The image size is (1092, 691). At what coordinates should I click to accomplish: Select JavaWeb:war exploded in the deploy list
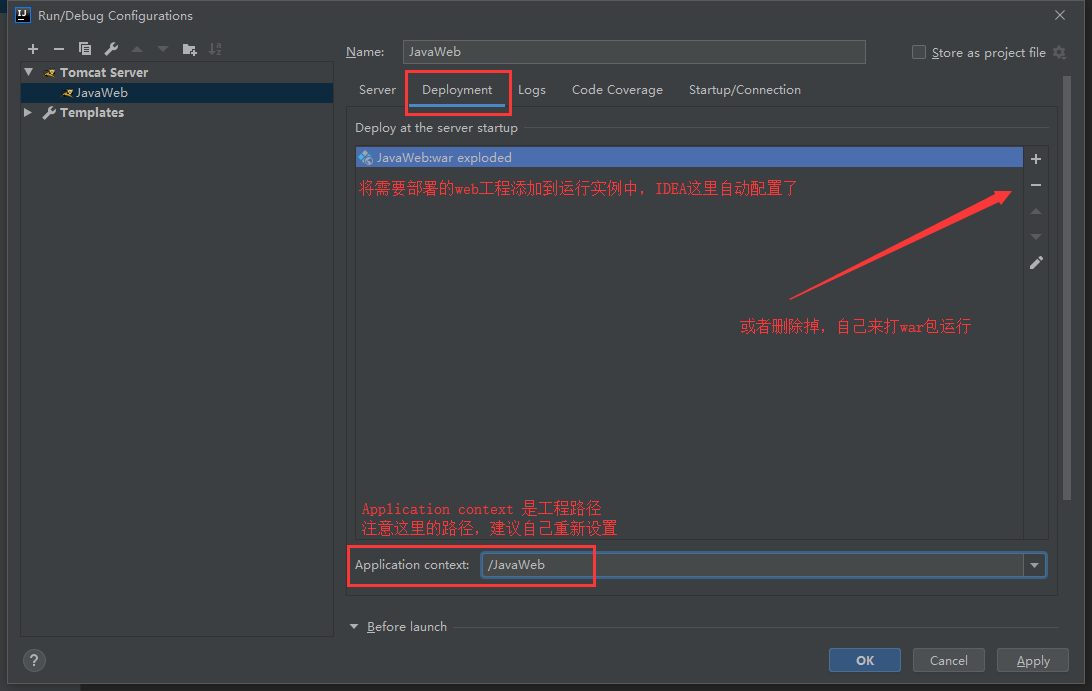click(x=689, y=157)
